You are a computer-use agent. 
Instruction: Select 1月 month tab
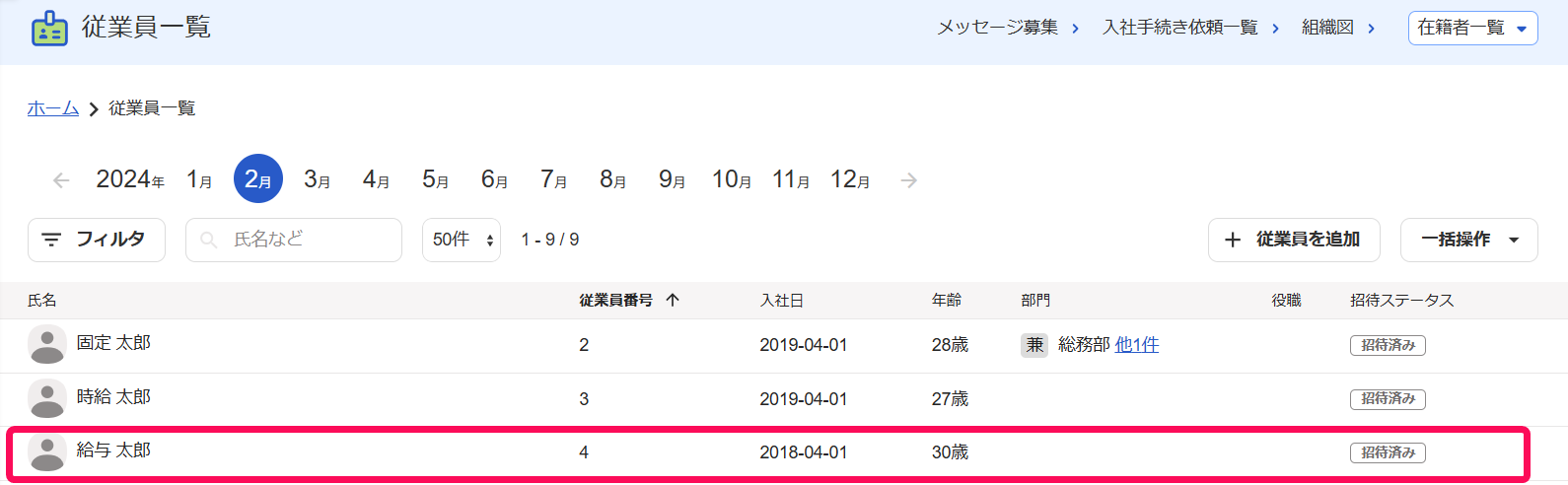[199, 179]
